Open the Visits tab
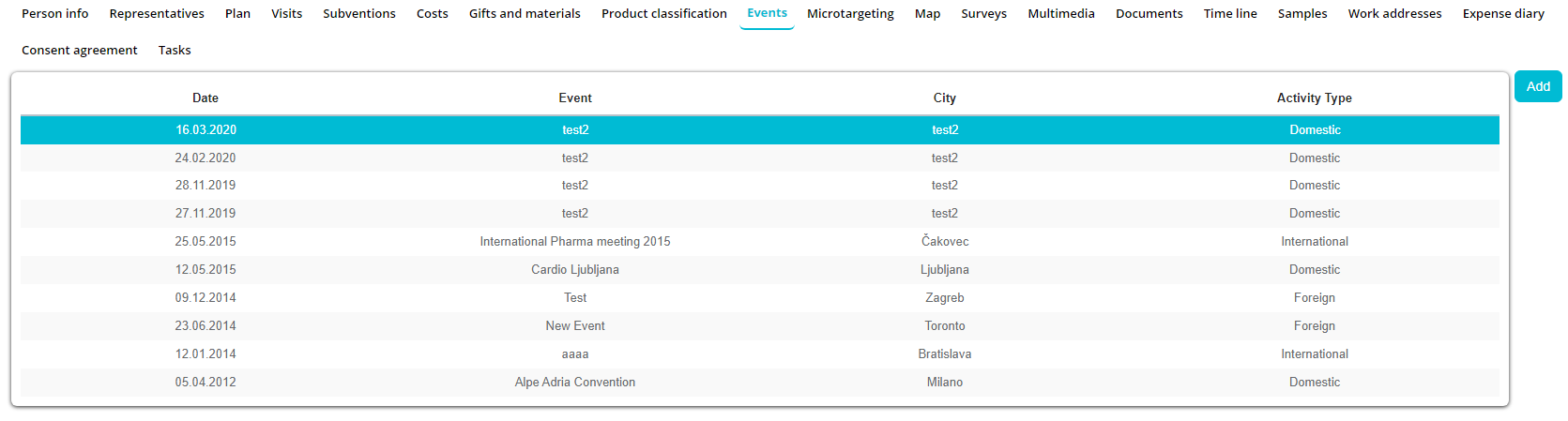Image resolution: width=1568 pixels, height=421 pixels. (x=286, y=14)
